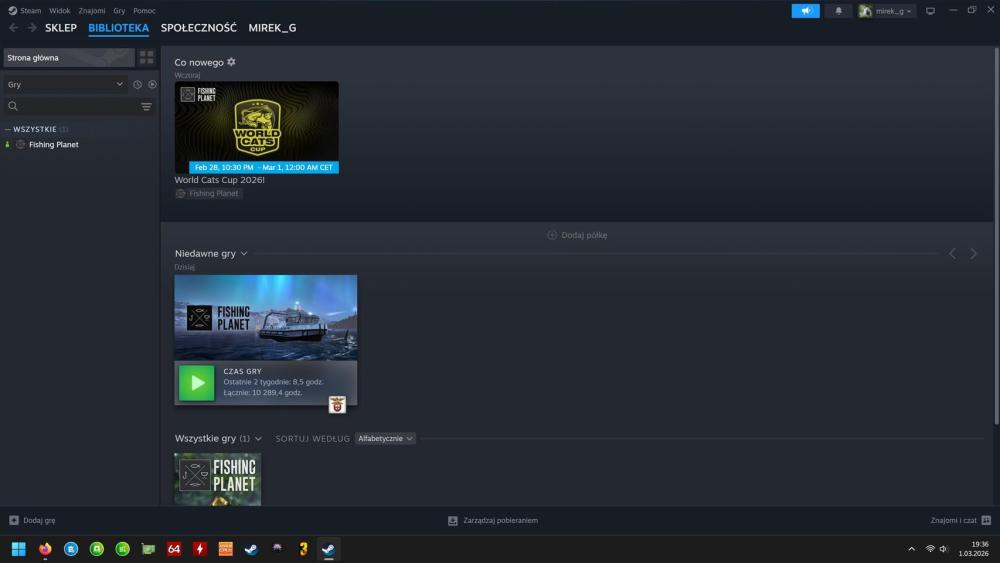This screenshot has width=1000, height=563.
Task: Open the red 64 app in taskbar
Action: [x=174, y=549]
